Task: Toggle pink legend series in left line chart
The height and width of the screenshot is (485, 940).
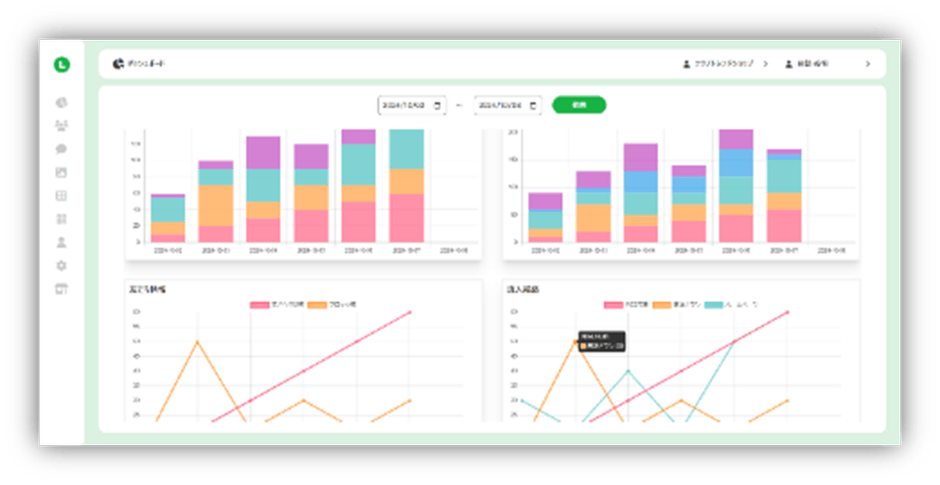Action: [261, 304]
